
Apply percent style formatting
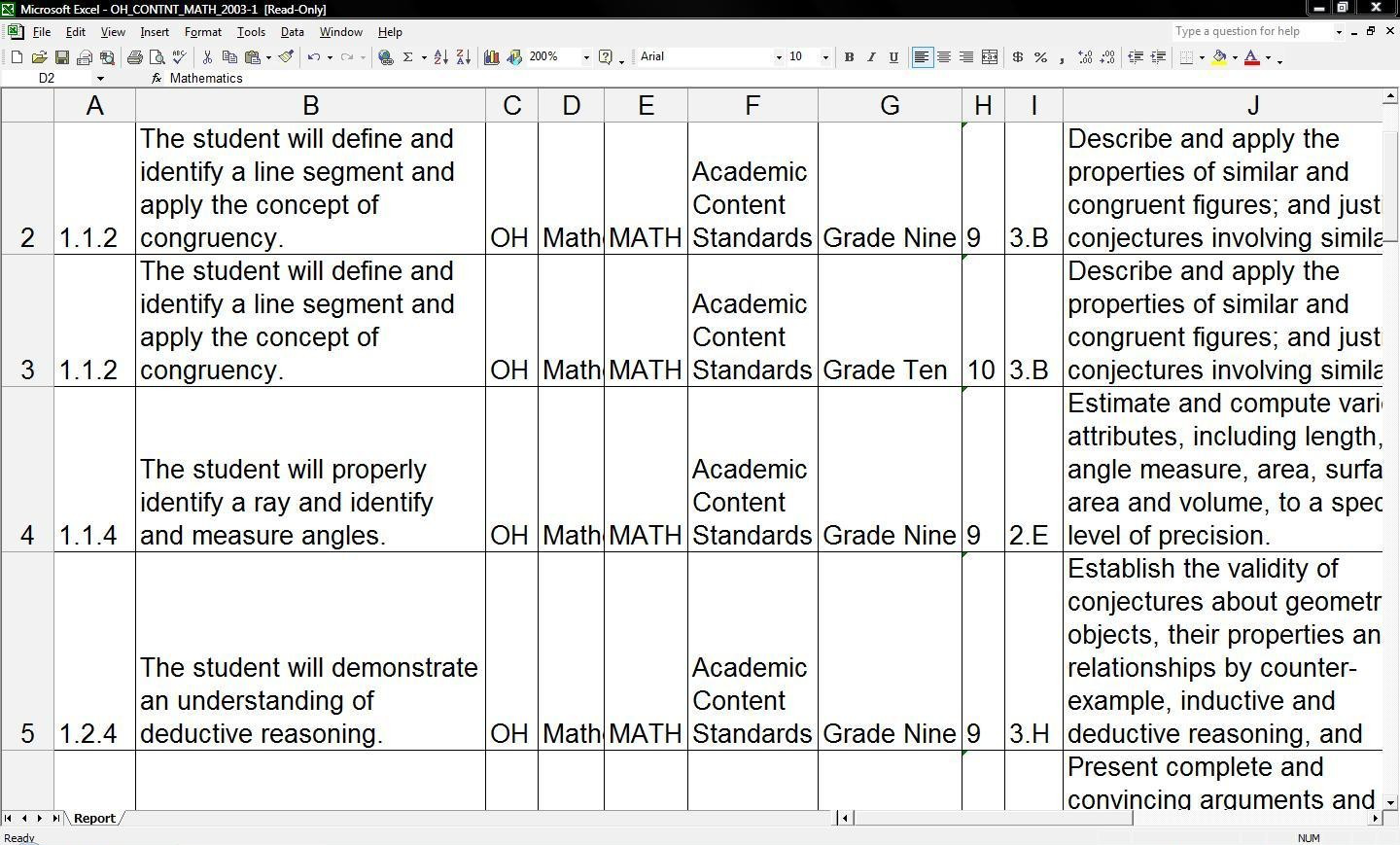point(1040,57)
